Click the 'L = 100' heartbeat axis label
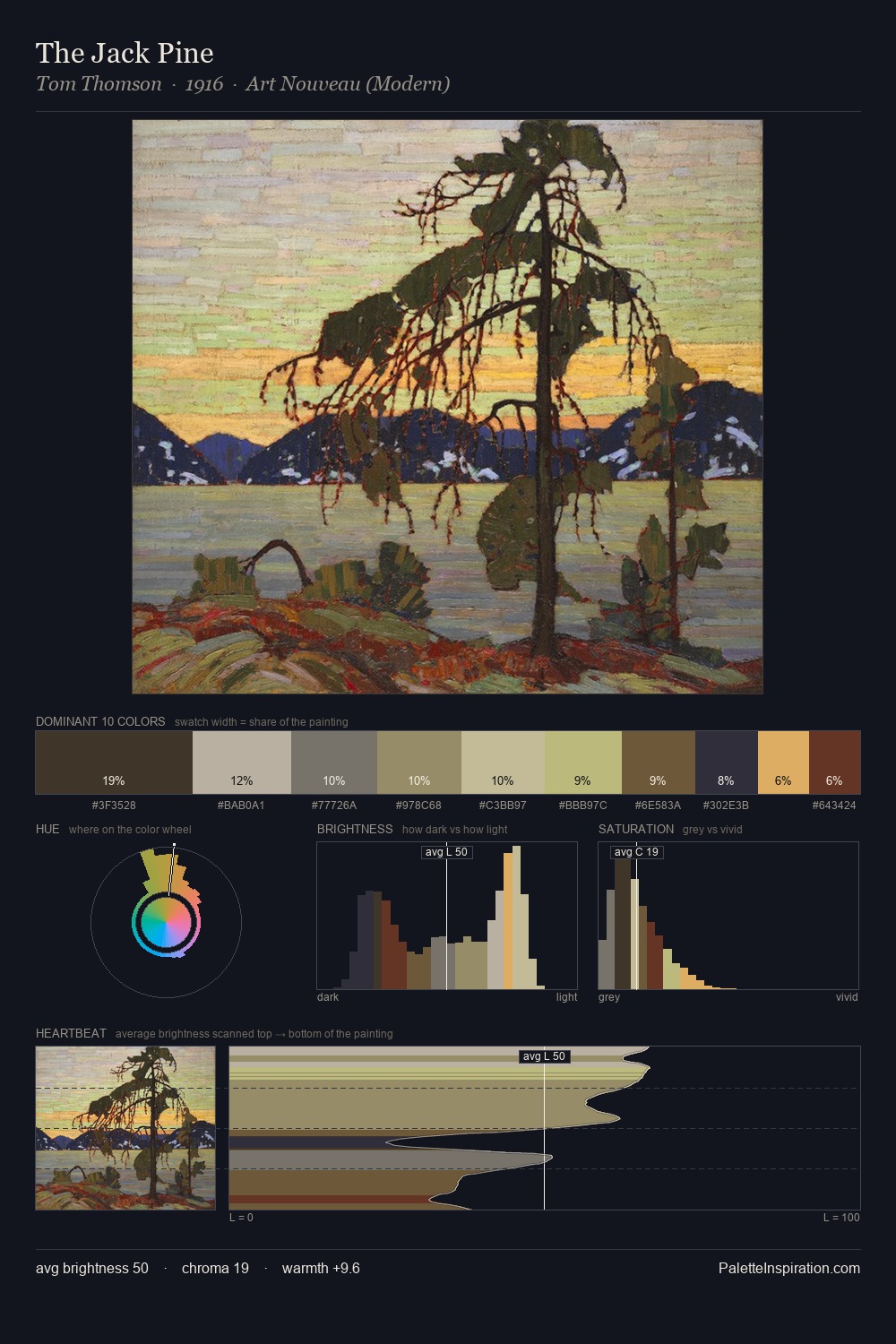Image resolution: width=896 pixels, height=1344 pixels. click(x=841, y=1218)
